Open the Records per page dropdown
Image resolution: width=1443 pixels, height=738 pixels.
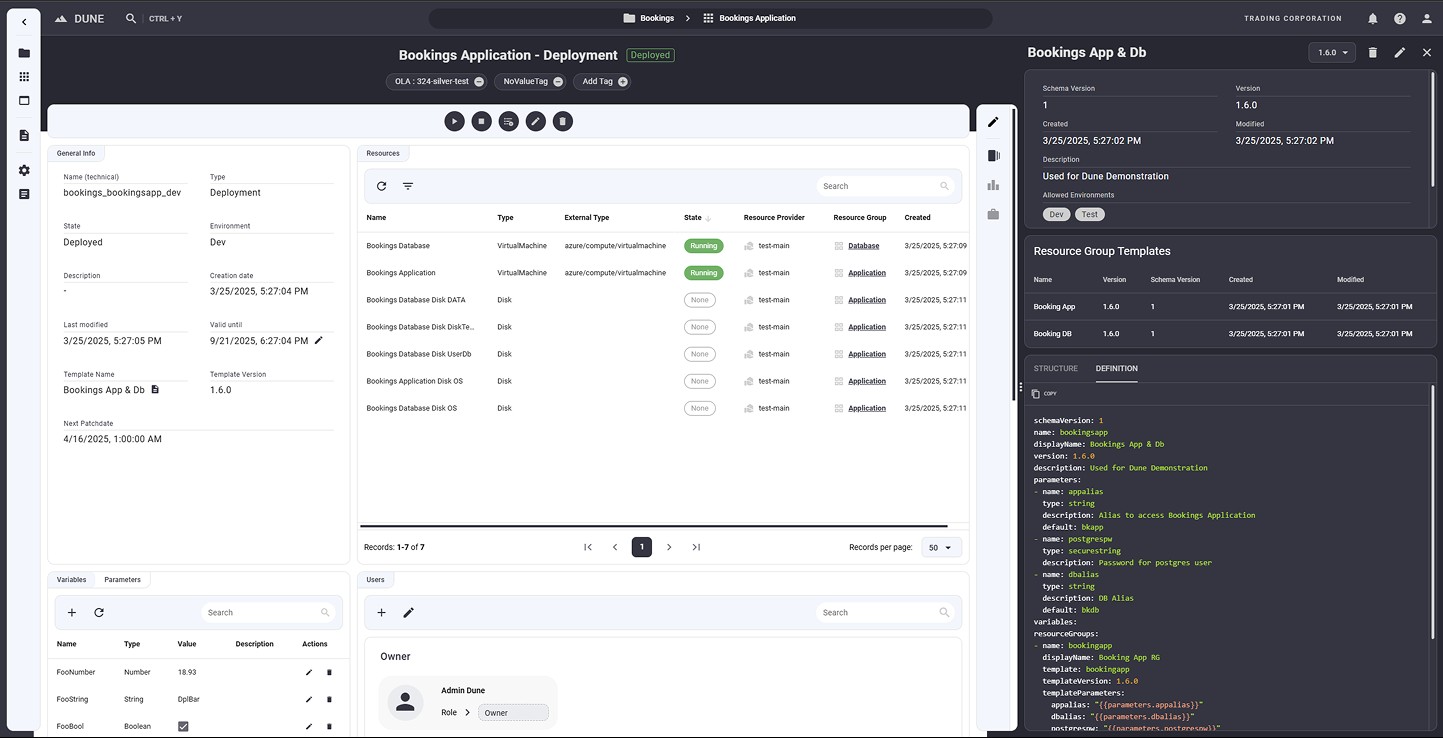point(941,547)
